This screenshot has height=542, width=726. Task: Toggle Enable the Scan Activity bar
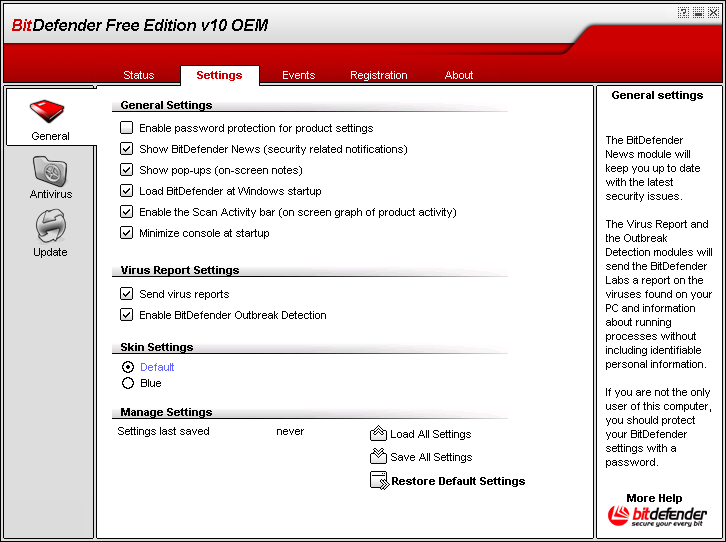click(x=126, y=212)
